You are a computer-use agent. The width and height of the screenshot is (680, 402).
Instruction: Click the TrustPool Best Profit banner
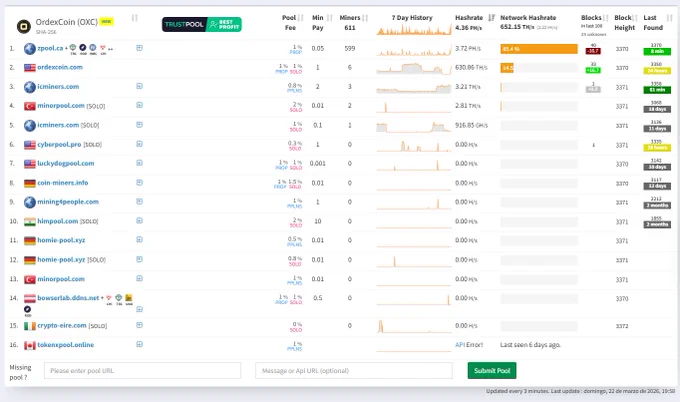(202, 24)
